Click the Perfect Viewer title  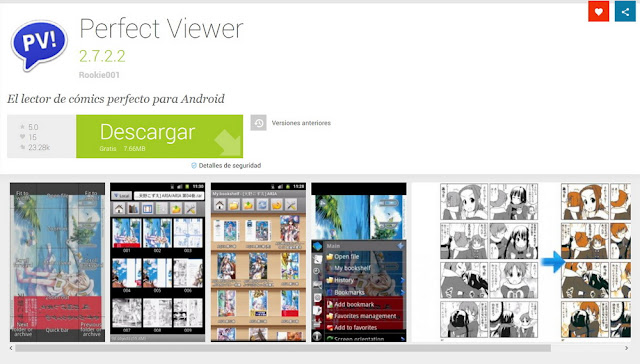click(x=161, y=29)
